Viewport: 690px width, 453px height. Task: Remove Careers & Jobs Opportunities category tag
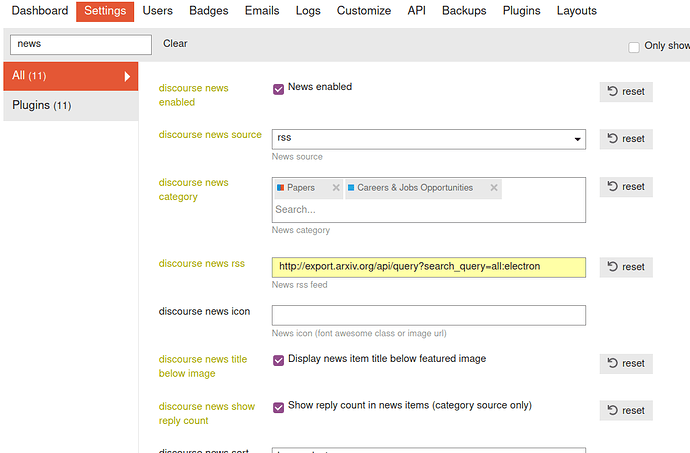coord(494,188)
